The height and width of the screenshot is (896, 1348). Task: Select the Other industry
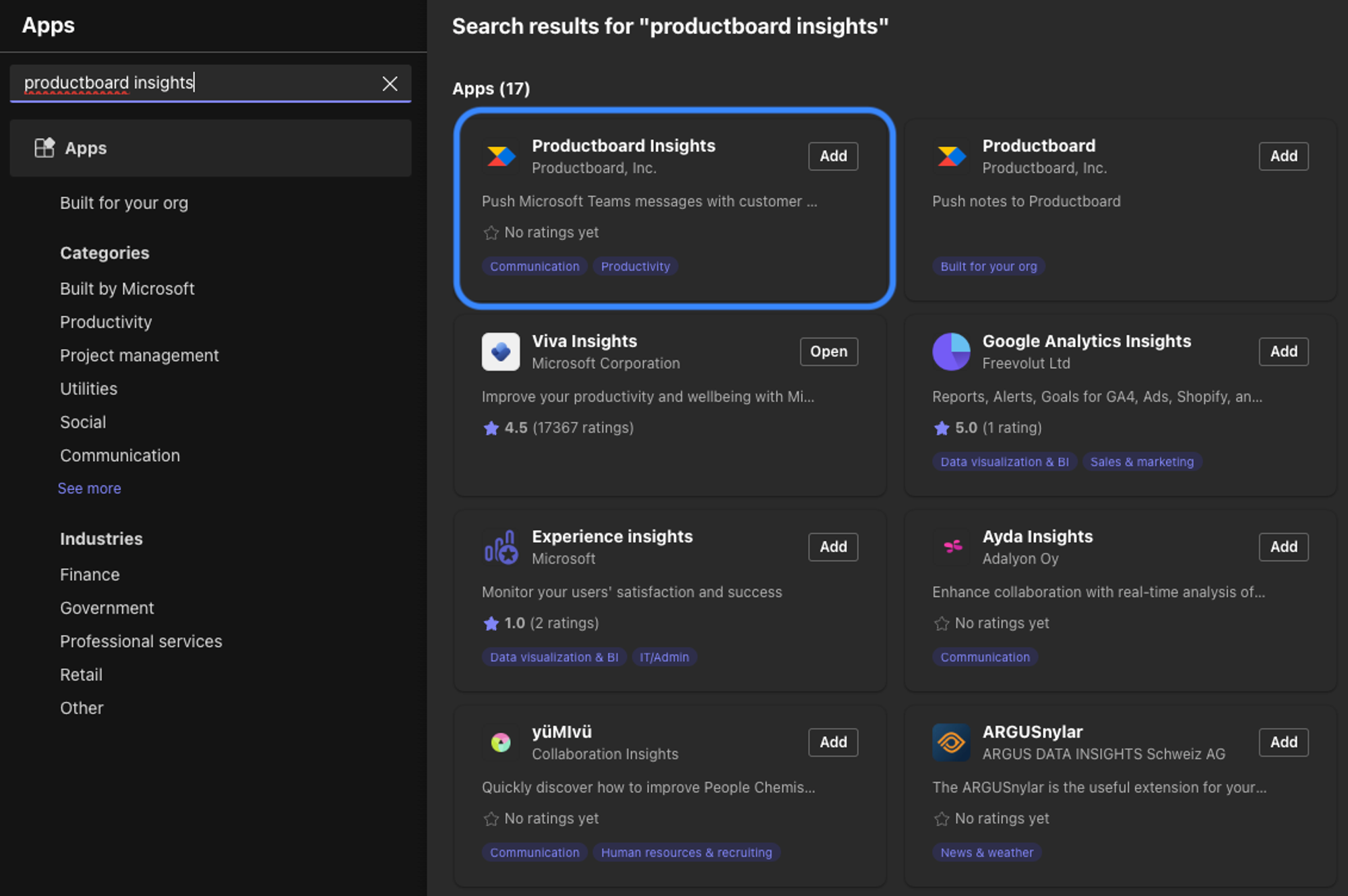tap(82, 708)
